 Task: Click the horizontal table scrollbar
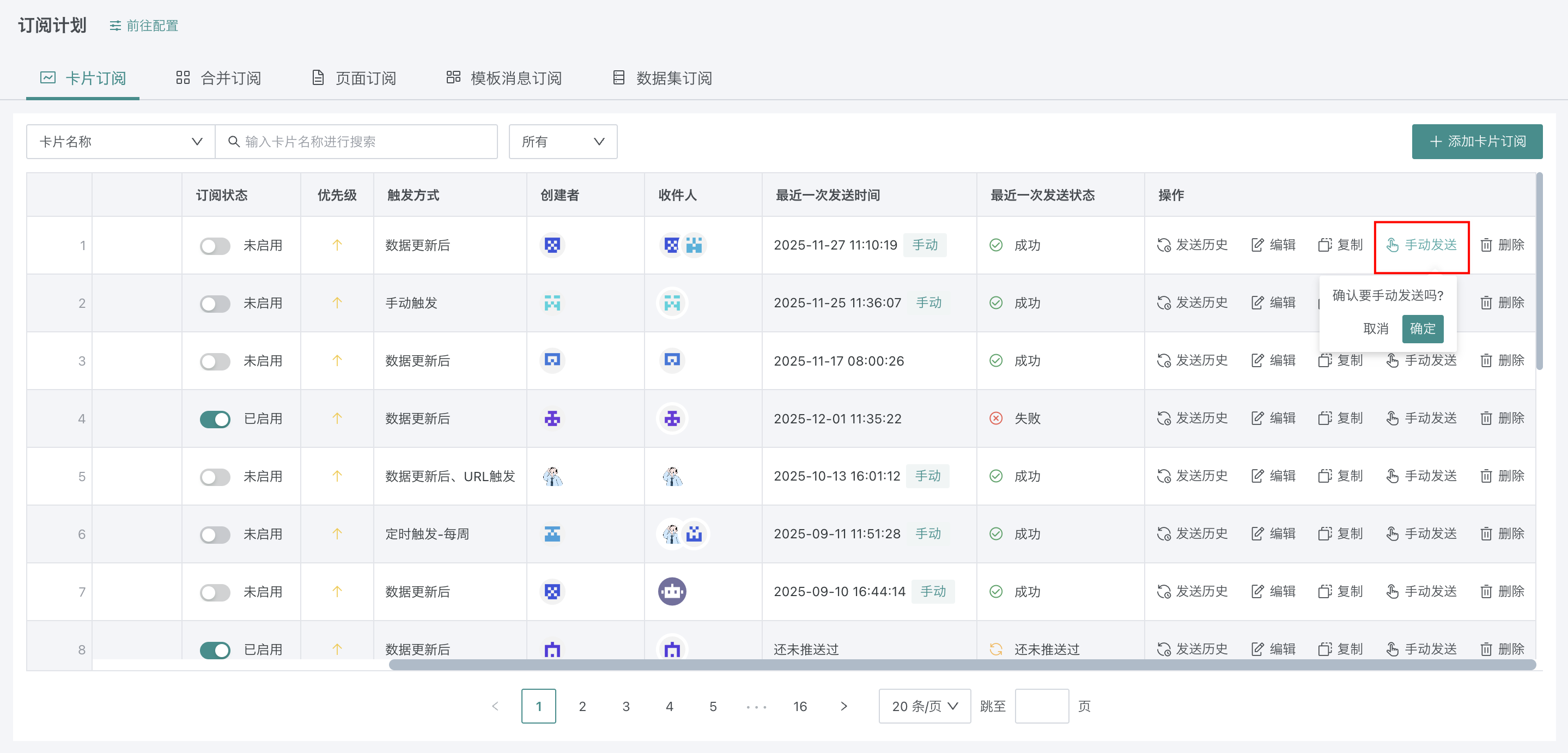coord(962,665)
